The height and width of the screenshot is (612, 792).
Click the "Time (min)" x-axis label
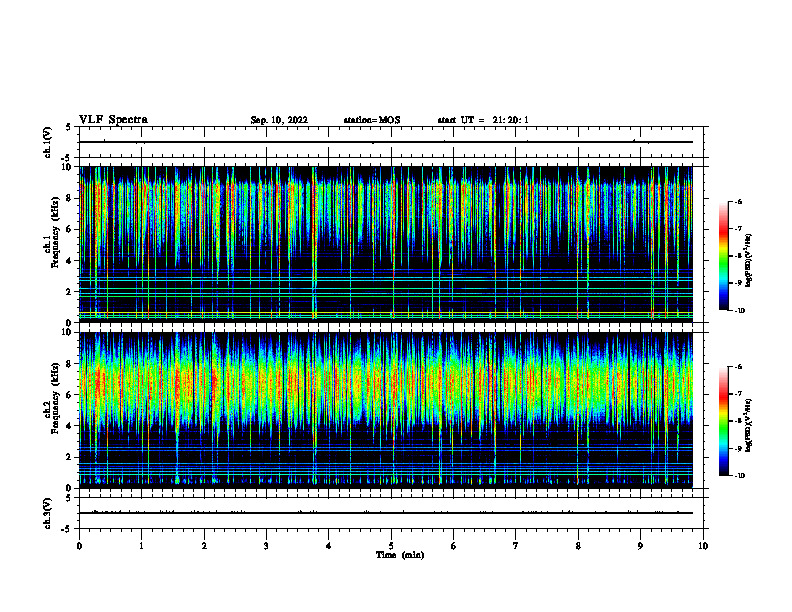click(x=400, y=555)
